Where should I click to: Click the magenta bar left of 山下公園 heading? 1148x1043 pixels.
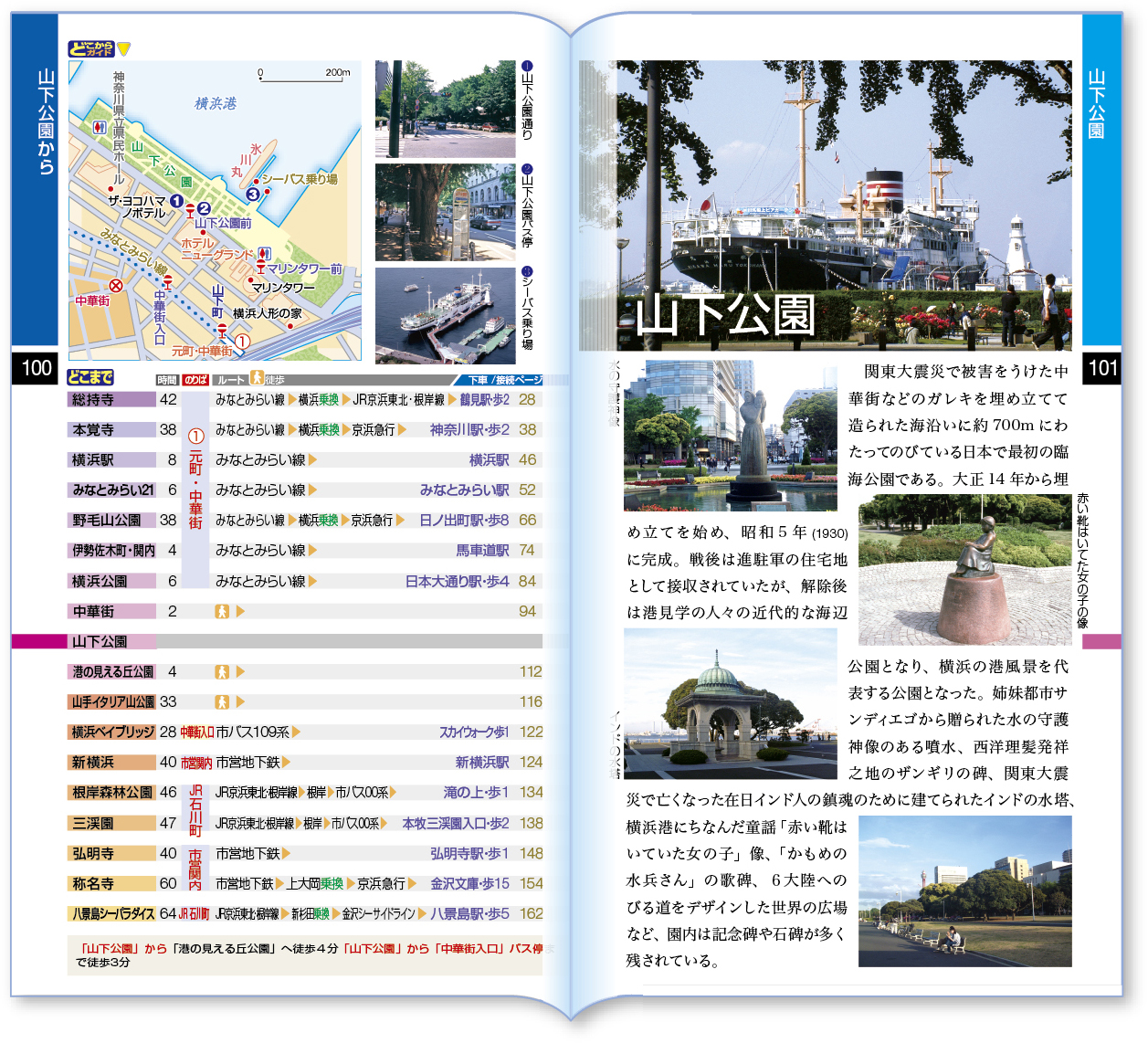pos(39,641)
